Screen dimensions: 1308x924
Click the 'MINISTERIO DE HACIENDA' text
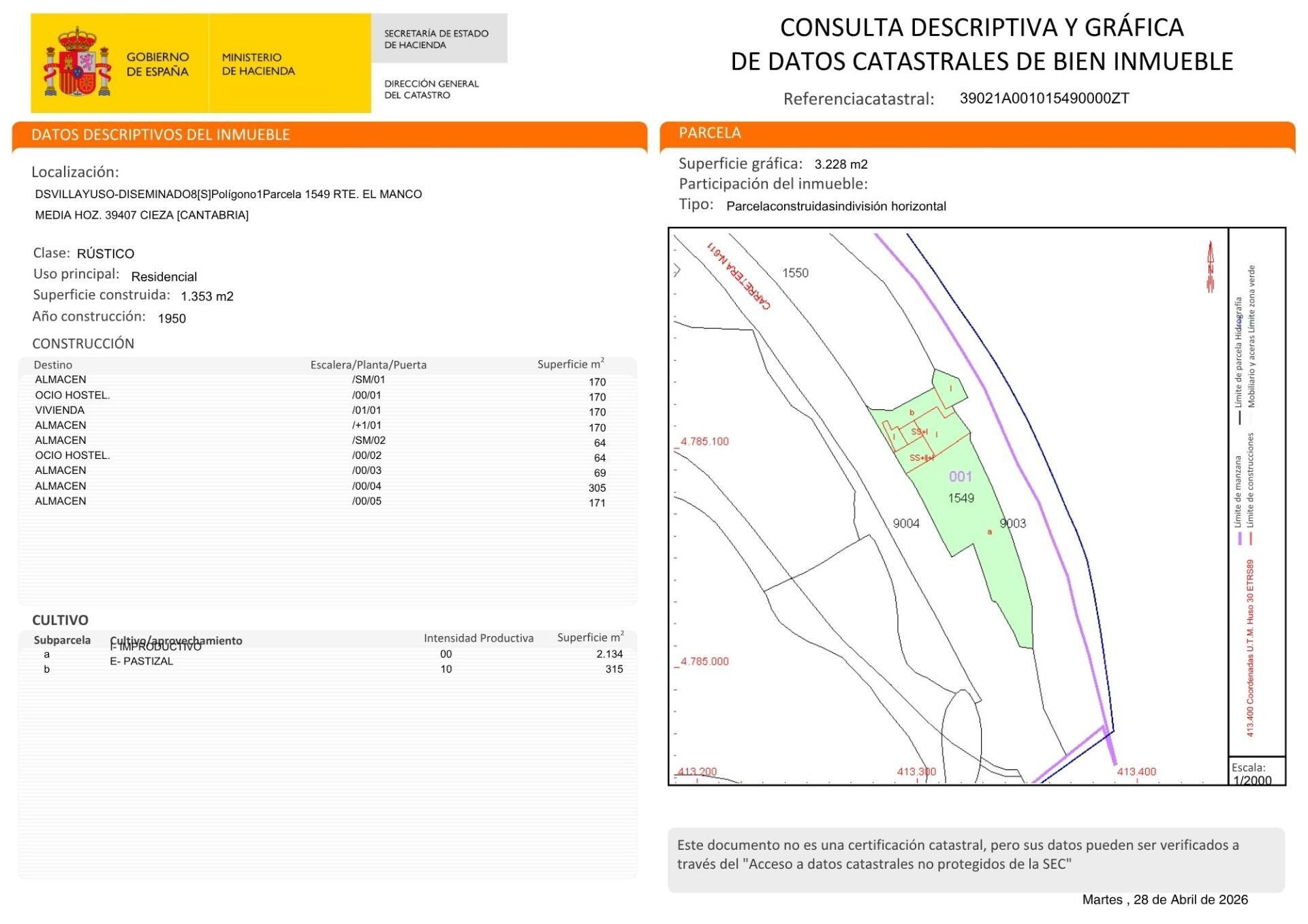point(258,64)
